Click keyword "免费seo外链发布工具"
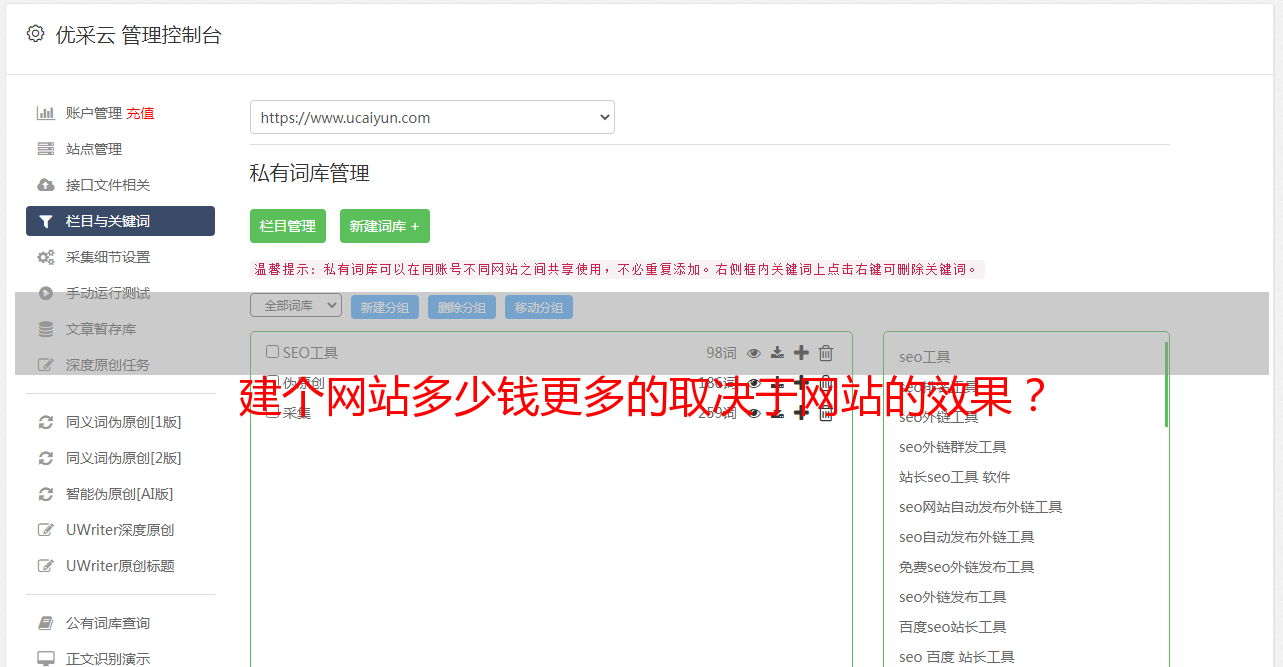Viewport: 1283px width, 667px height. click(x=967, y=567)
